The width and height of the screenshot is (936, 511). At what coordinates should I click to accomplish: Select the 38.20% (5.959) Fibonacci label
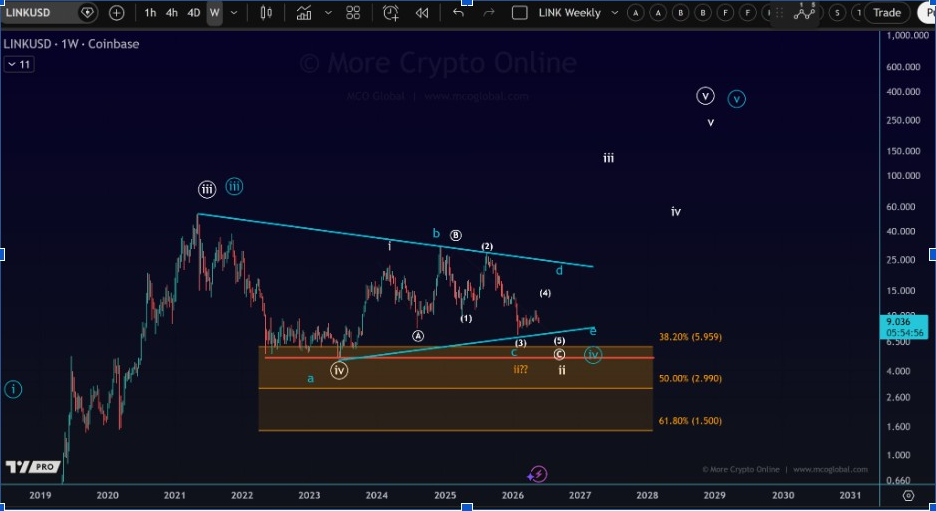690,337
